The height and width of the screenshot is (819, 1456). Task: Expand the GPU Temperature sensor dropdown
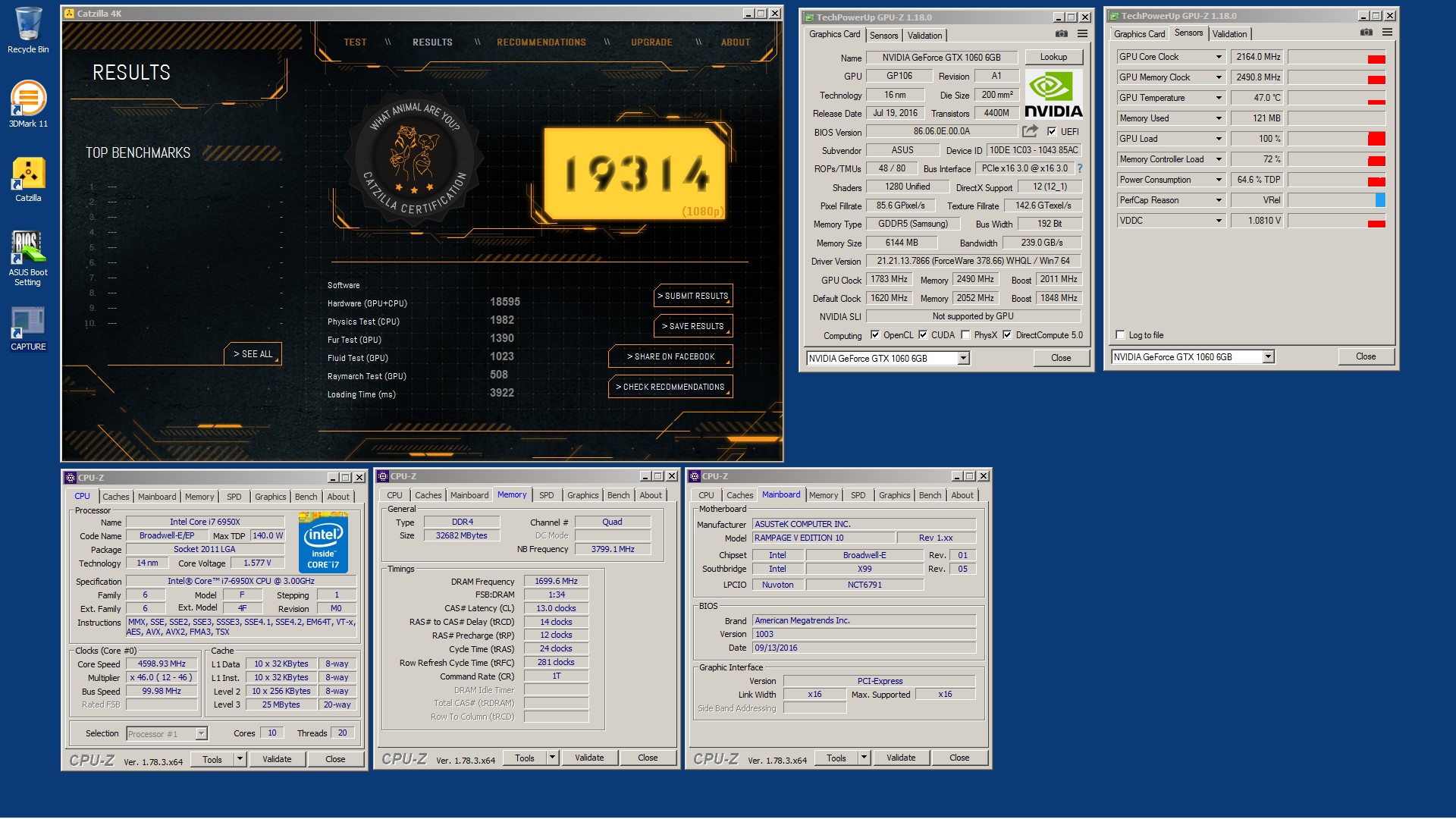1219,98
